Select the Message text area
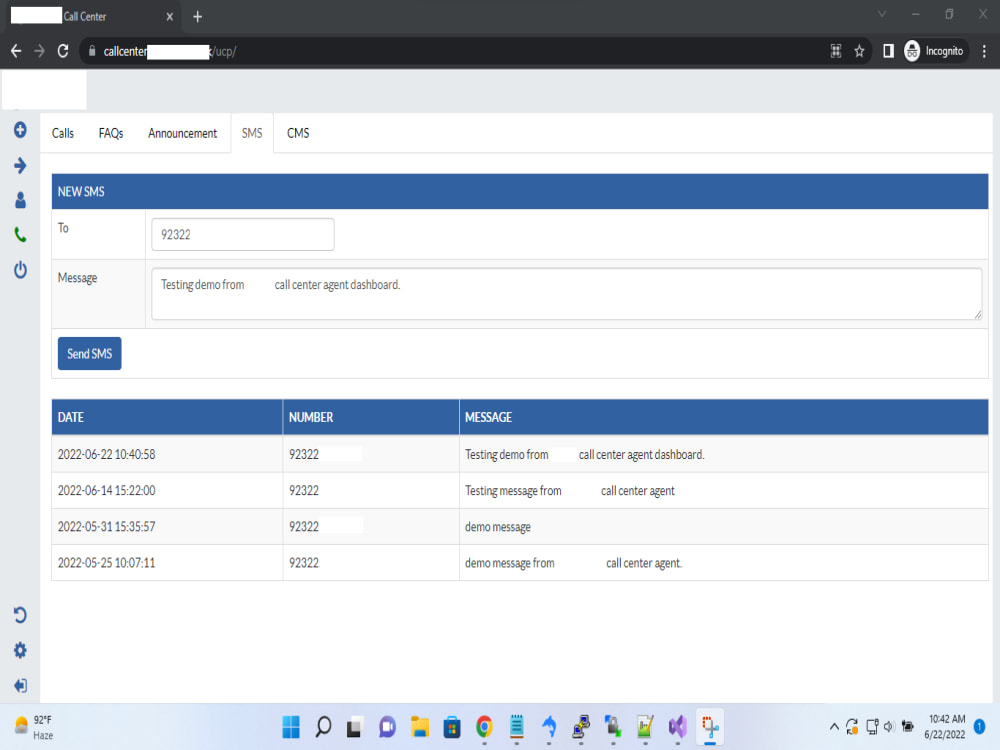The height and width of the screenshot is (750, 1000). pos(566,293)
